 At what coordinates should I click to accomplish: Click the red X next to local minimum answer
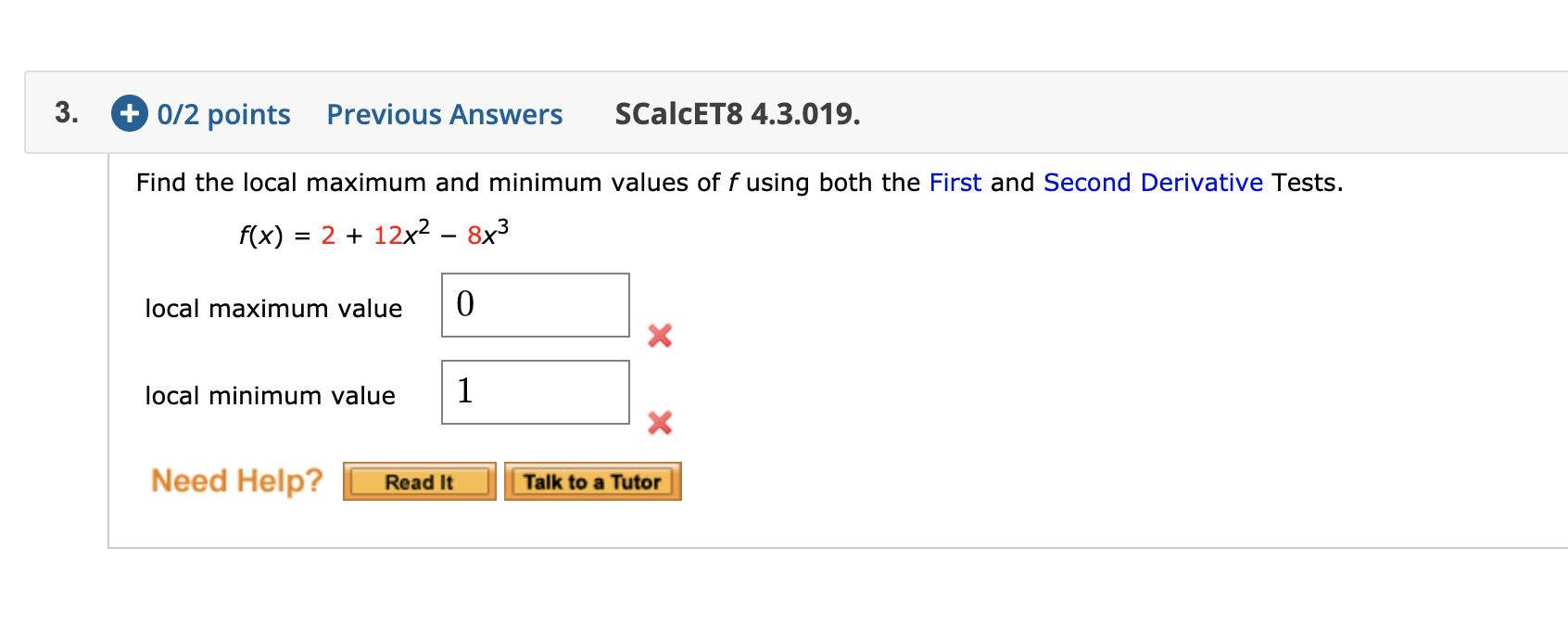click(x=659, y=423)
